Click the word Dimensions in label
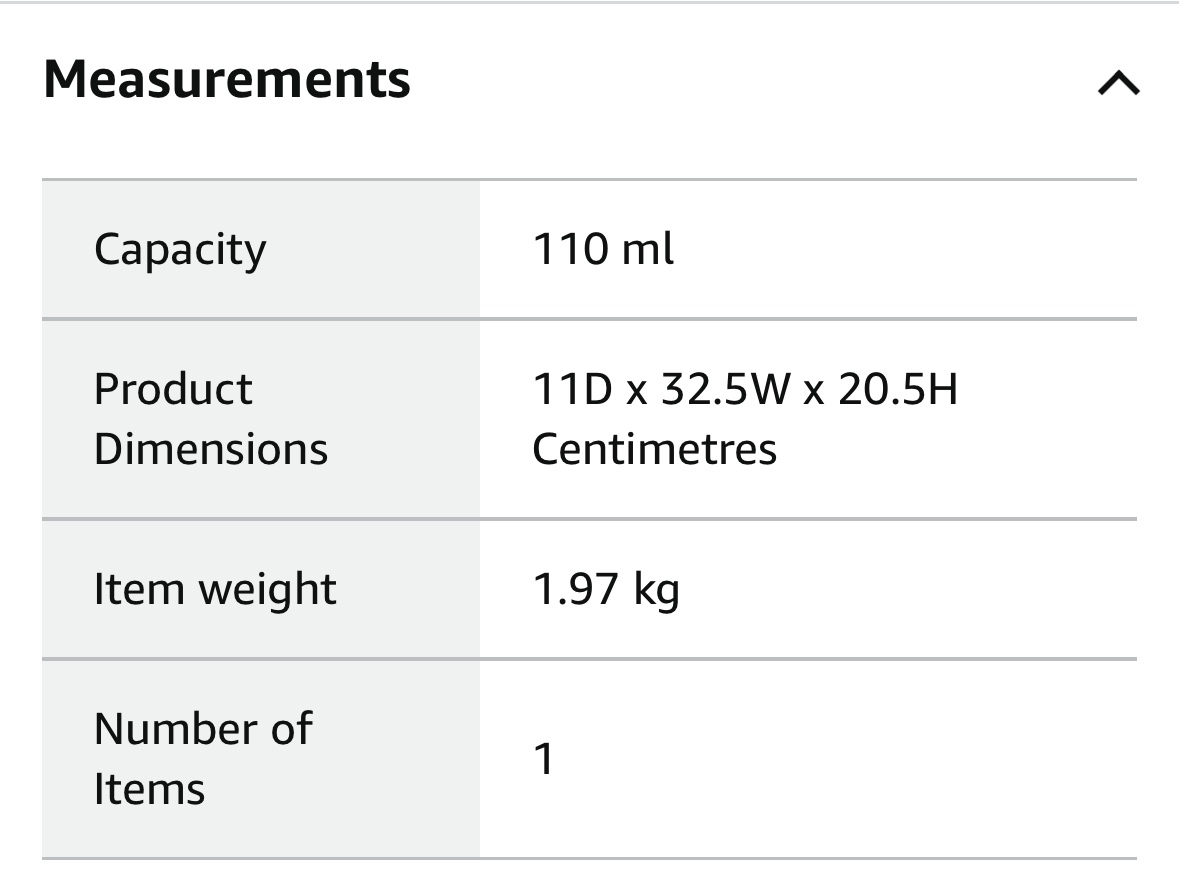Screen dimensions: 1179x892 [x=210, y=449]
